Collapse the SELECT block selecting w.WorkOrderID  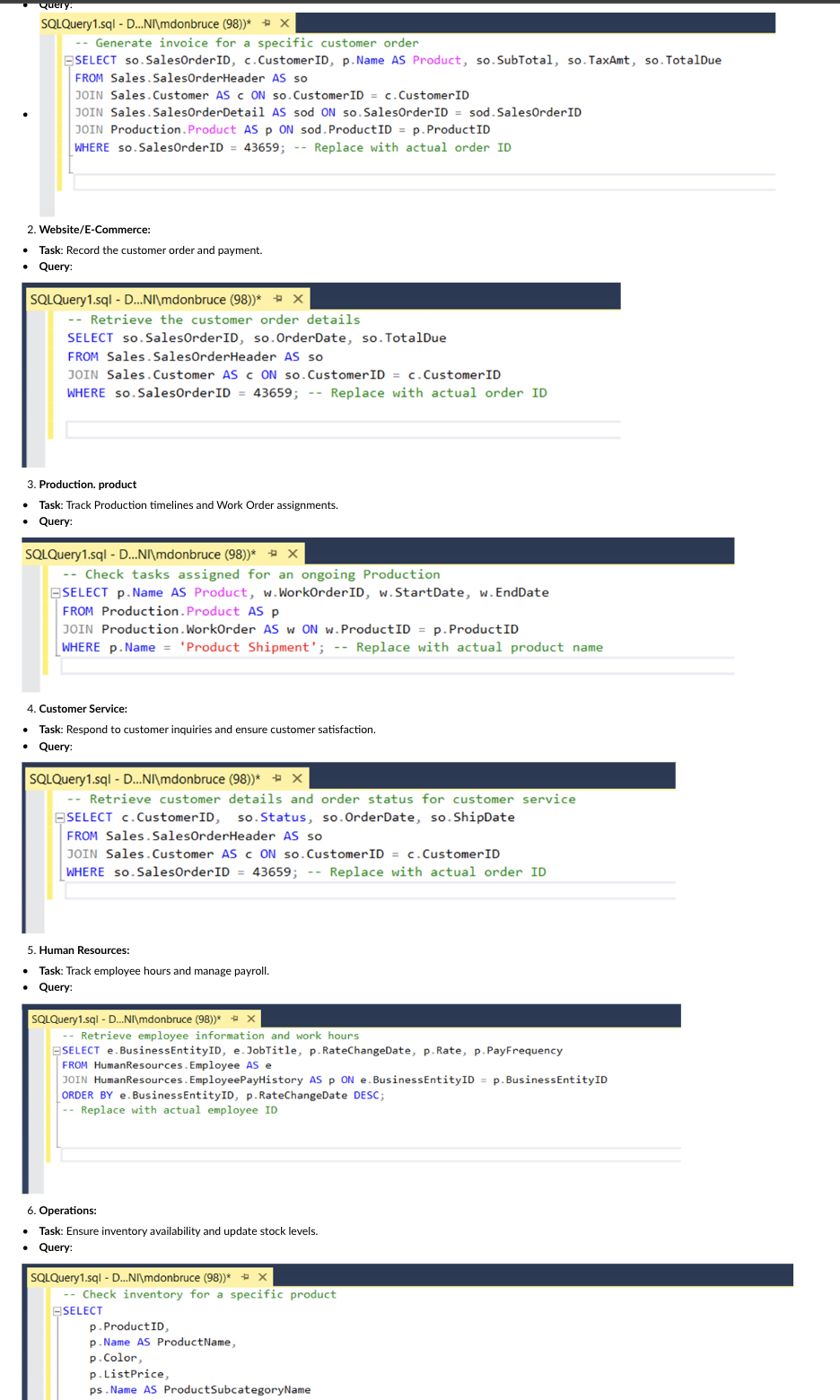(57, 593)
